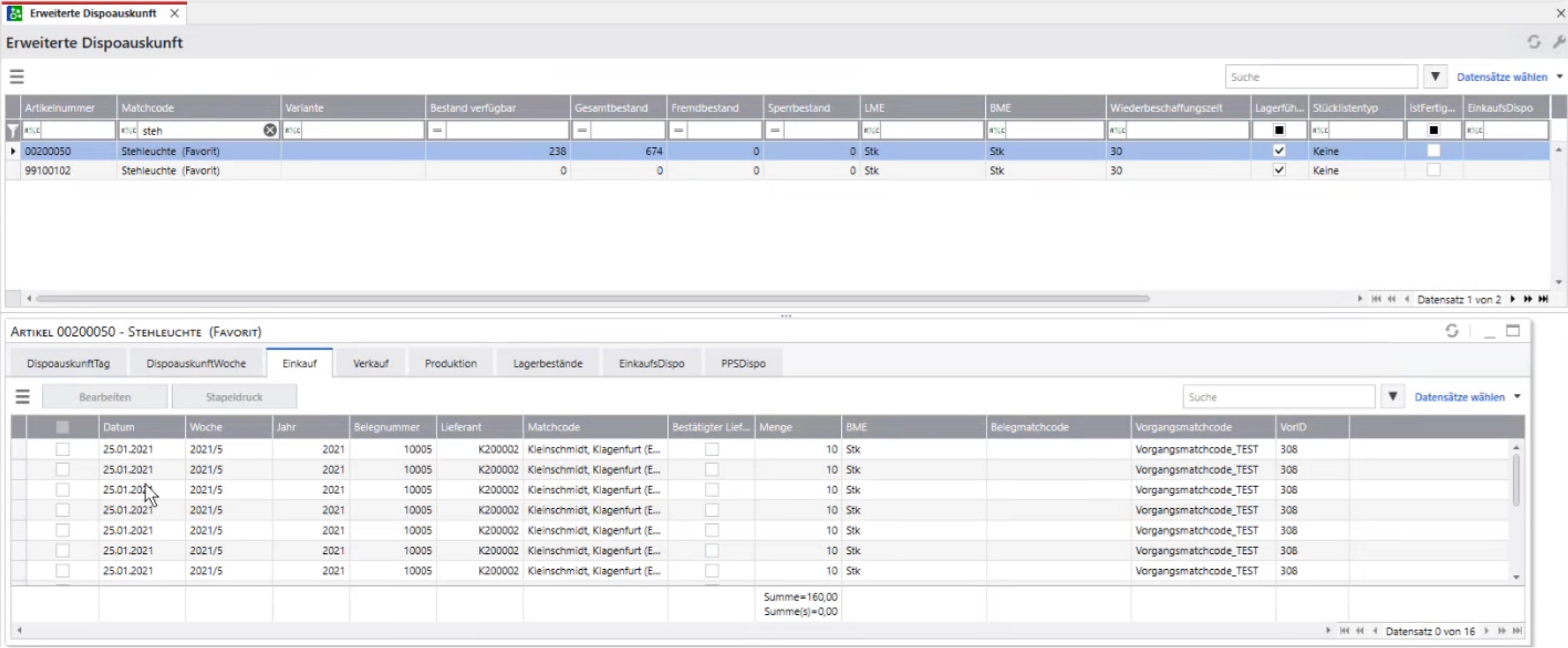Open the wrench settings icon
Viewport: 1568px width, 648px height.
point(1559,42)
